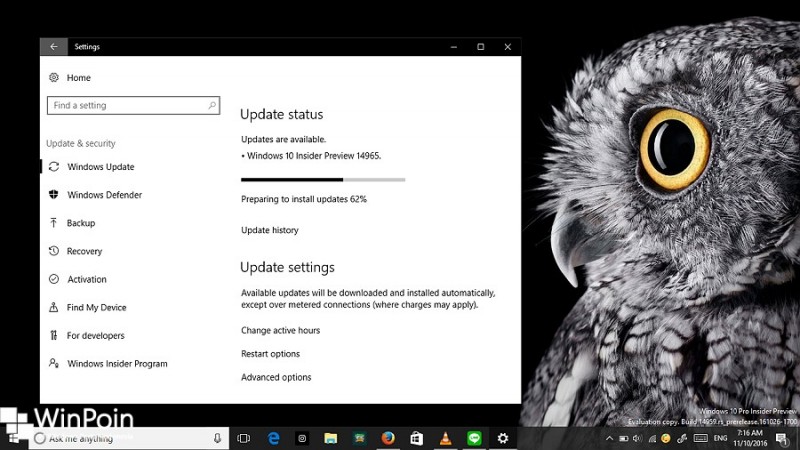Switch to Settings gear on the taskbar

pos(503,438)
